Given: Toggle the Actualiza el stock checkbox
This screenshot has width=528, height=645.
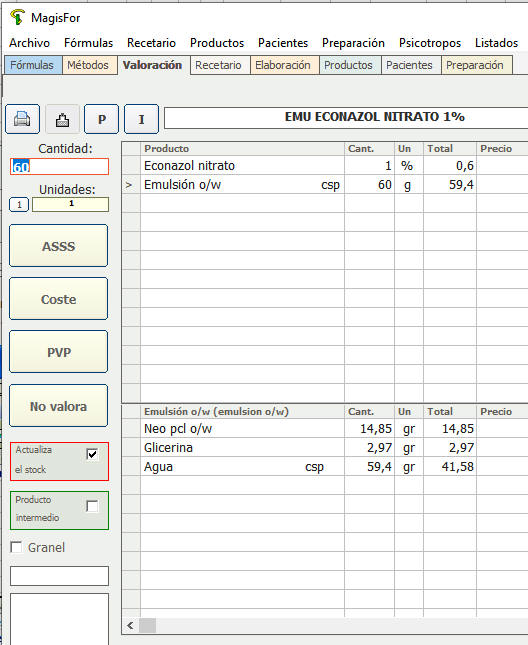Looking at the screenshot, I should click(x=92, y=454).
